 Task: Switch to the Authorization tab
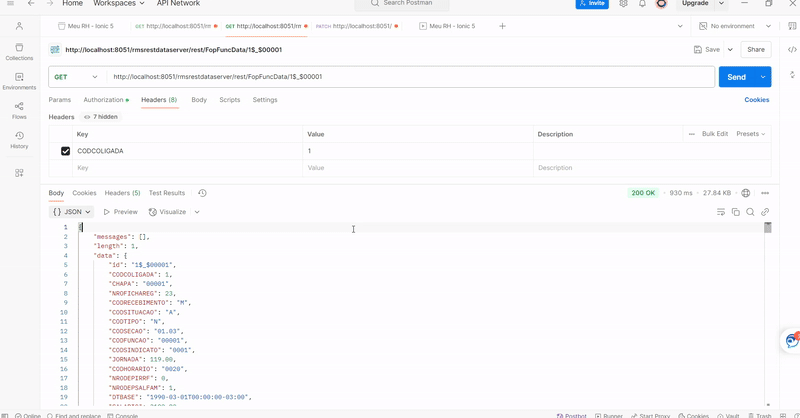click(106, 100)
